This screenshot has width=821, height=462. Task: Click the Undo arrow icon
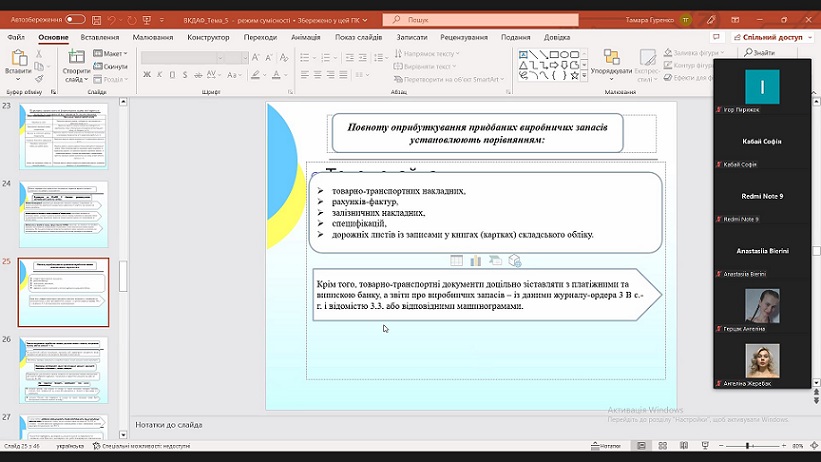[x=111, y=20]
